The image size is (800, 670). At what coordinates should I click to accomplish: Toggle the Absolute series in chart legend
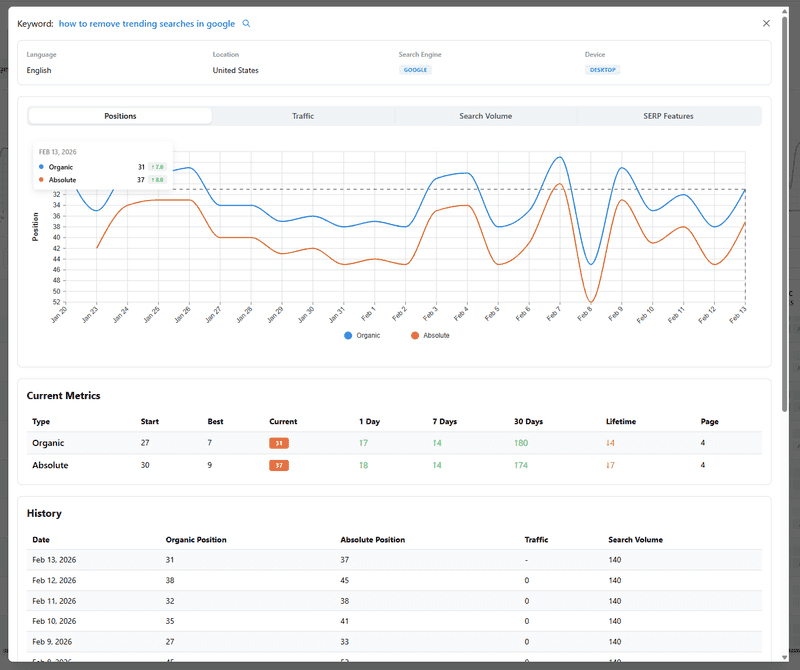pos(430,336)
